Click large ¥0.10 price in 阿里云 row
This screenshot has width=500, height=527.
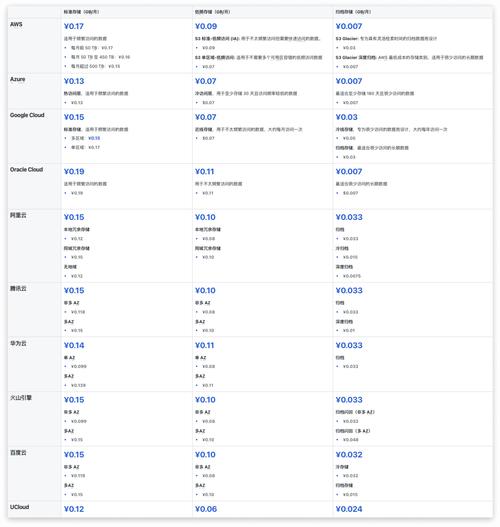(205, 217)
